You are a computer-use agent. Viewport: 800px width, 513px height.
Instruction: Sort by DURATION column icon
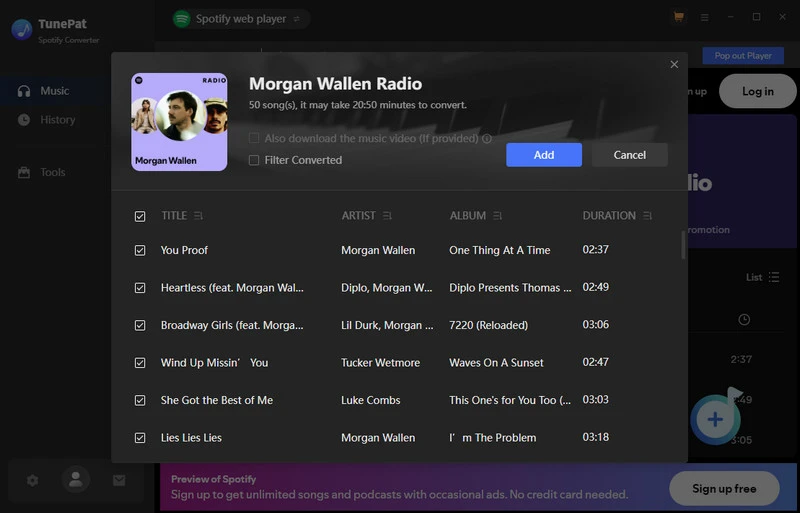tap(647, 216)
